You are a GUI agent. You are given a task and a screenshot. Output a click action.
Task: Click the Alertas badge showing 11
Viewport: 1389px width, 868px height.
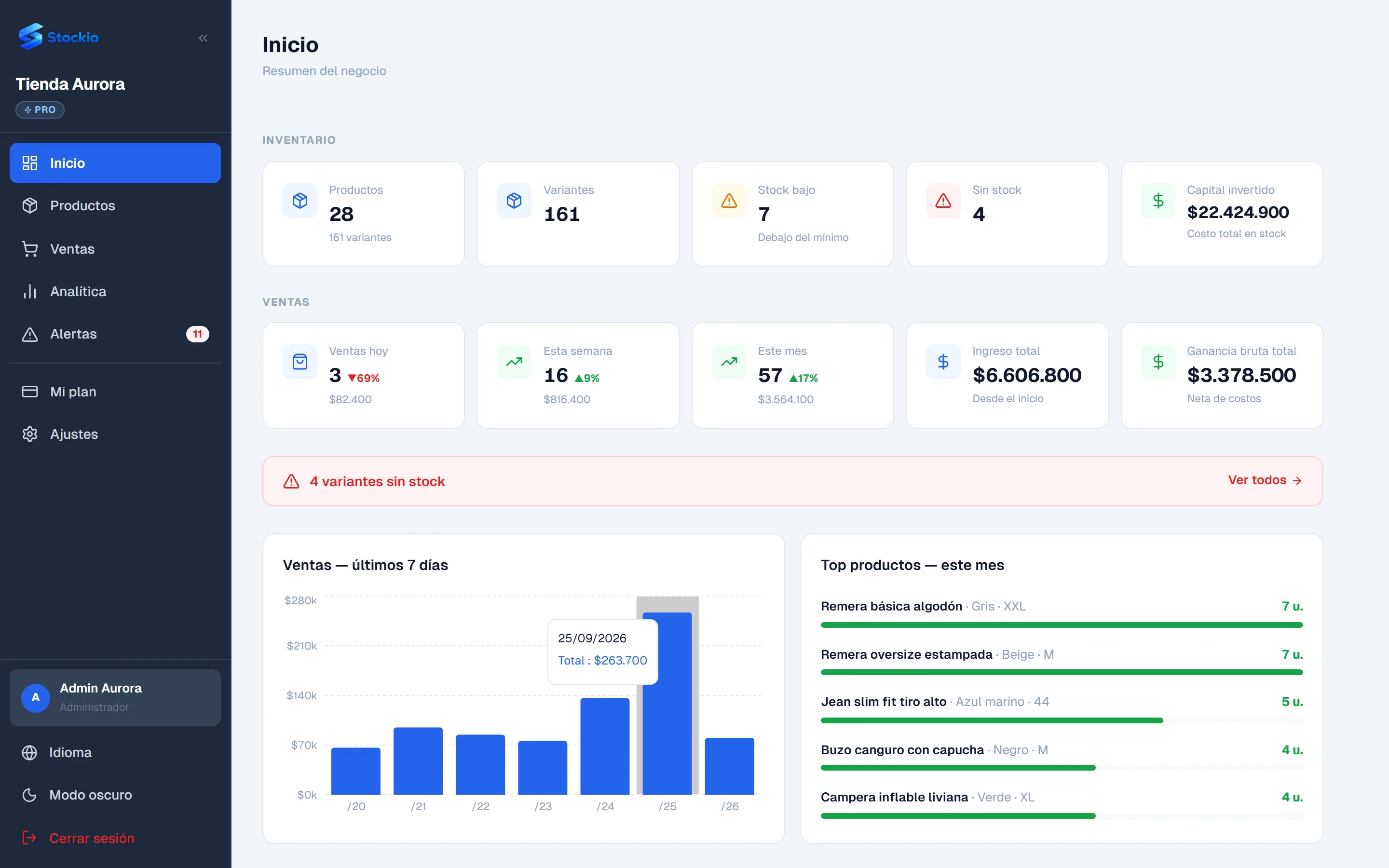(197, 334)
